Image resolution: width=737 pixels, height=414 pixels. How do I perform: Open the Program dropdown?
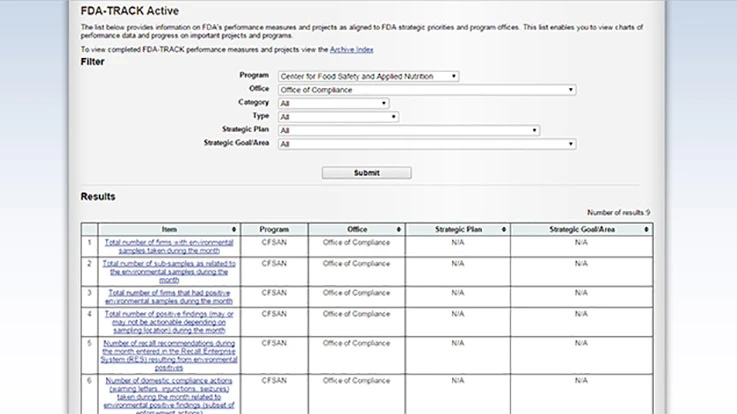point(370,76)
